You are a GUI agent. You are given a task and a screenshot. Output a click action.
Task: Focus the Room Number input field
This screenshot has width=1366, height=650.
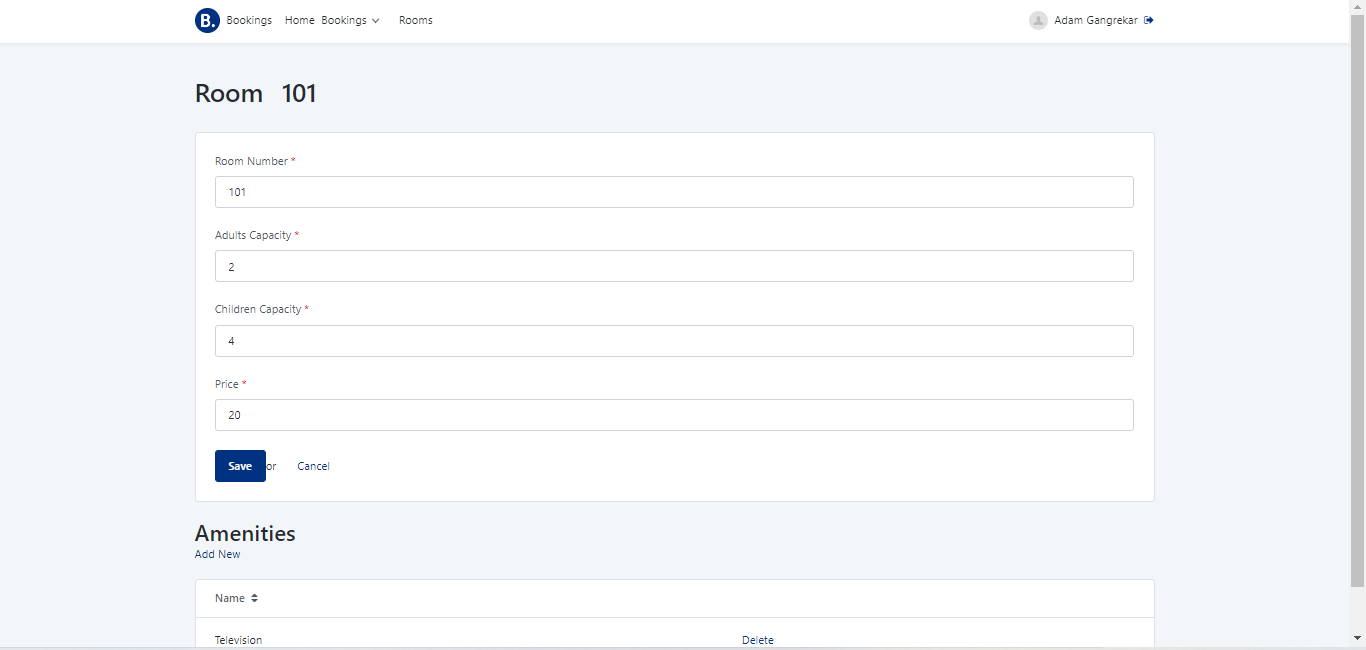point(674,192)
